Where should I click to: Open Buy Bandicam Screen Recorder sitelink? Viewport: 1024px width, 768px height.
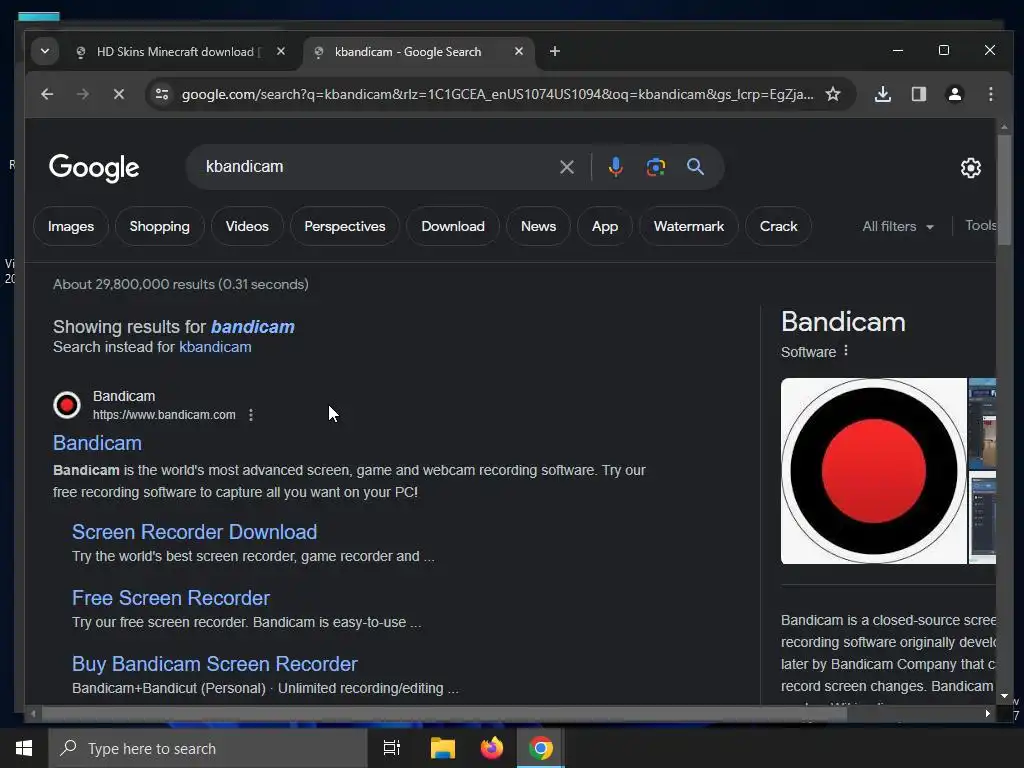(215, 664)
